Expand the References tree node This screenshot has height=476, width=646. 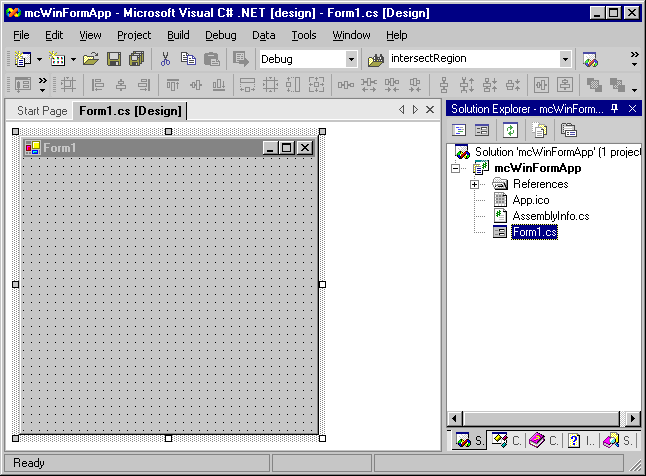point(475,184)
